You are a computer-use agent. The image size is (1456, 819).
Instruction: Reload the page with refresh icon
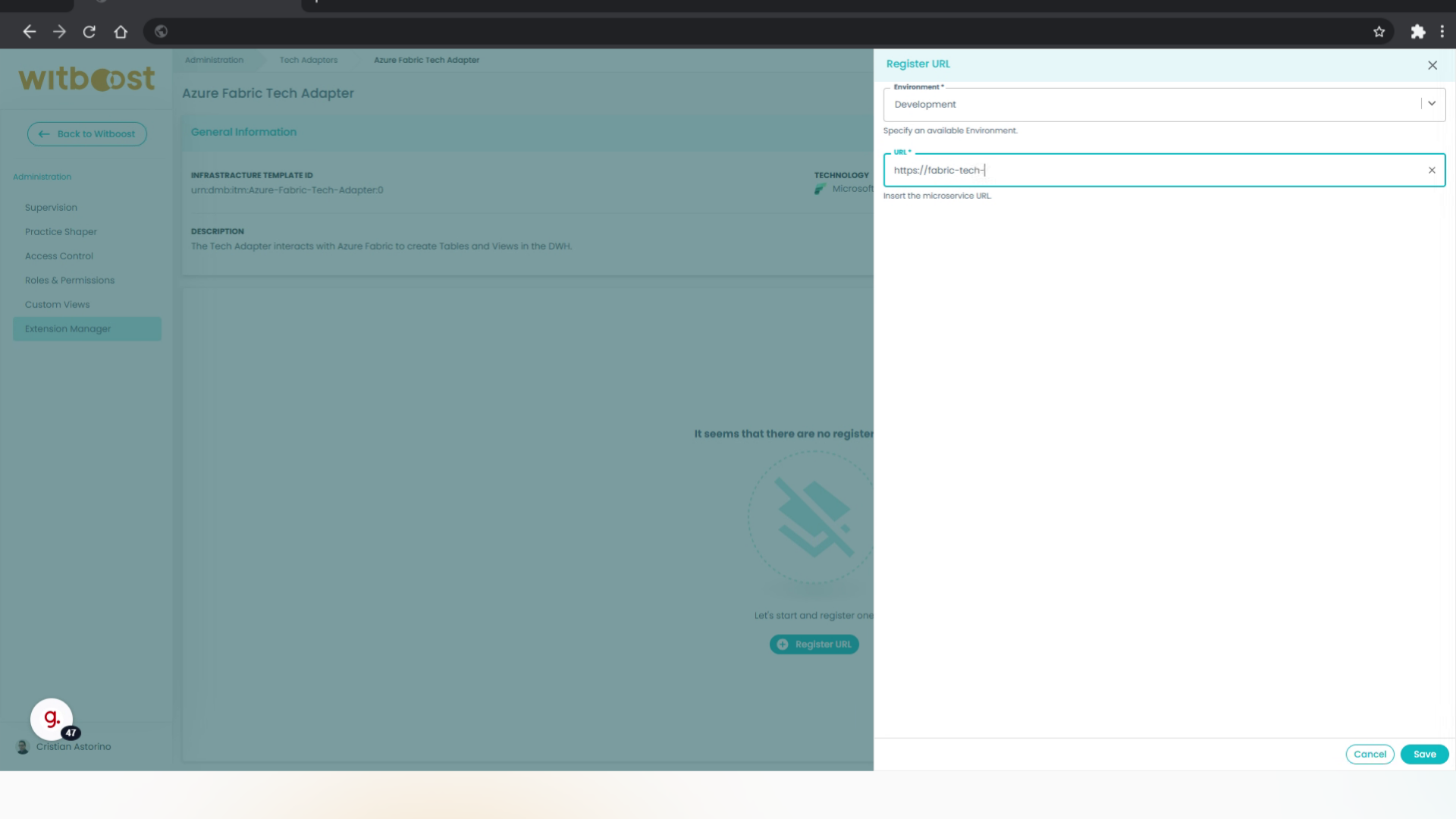(x=89, y=32)
